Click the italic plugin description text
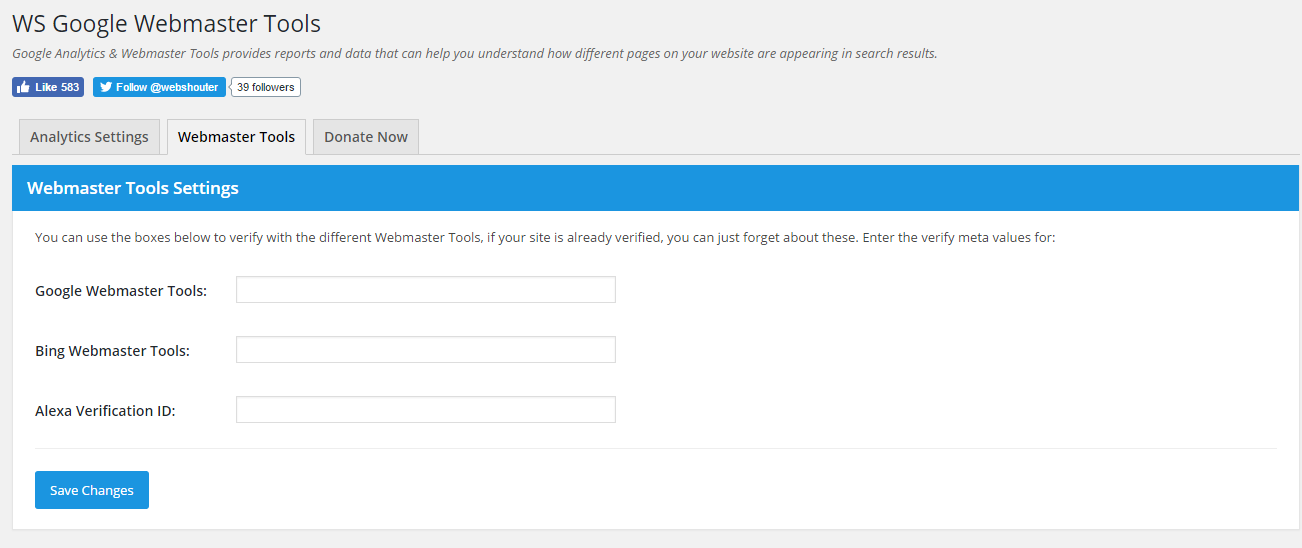Screen dimensions: 1302x548 [475, 54]
